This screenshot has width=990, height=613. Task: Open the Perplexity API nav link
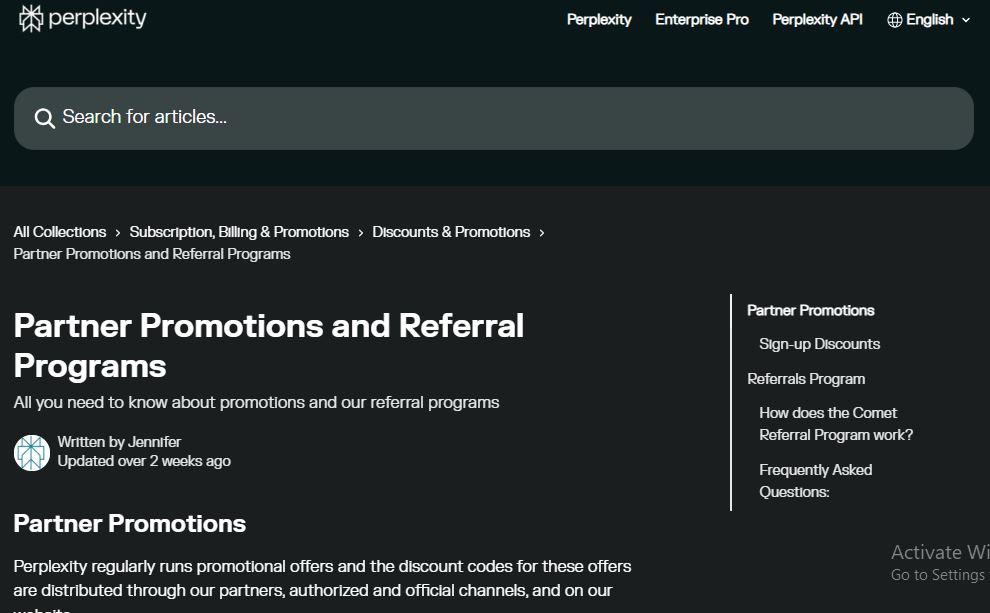(x=817, y=20)
